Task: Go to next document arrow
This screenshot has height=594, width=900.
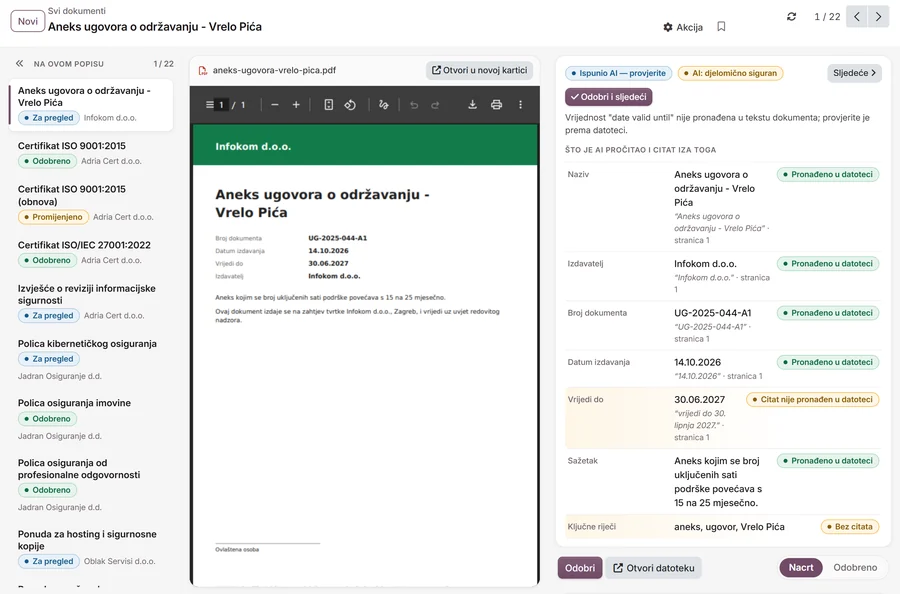Action: click(x=878, y=17)
